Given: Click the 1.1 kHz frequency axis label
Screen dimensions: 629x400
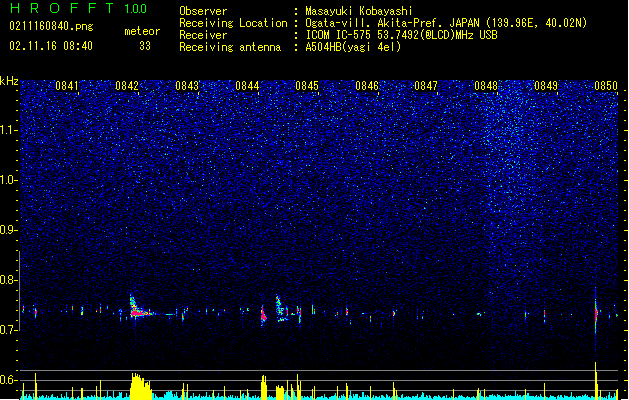Looking at the screenshot, I should click(x=8, y=130).
